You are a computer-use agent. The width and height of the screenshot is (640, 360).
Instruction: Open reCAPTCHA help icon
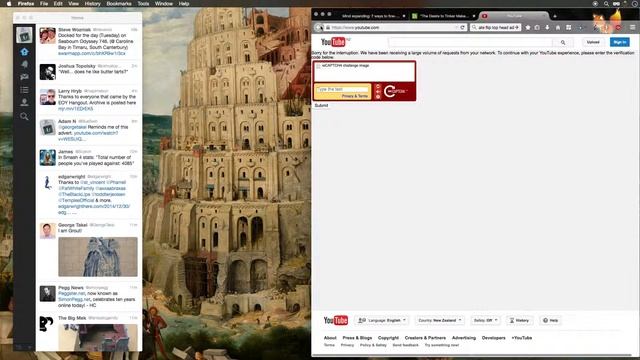click(x=378, y=97)
